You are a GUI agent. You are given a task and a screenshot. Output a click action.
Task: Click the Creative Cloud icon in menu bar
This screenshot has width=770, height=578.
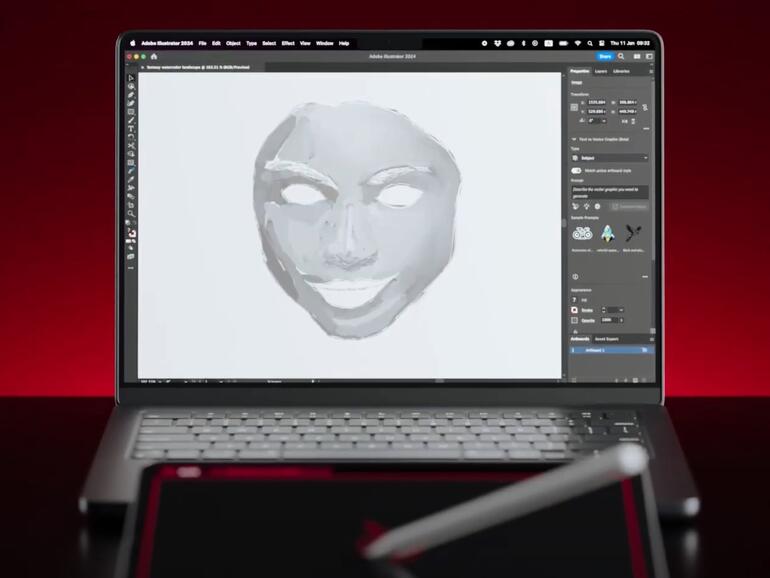click(x=511, y=43)
